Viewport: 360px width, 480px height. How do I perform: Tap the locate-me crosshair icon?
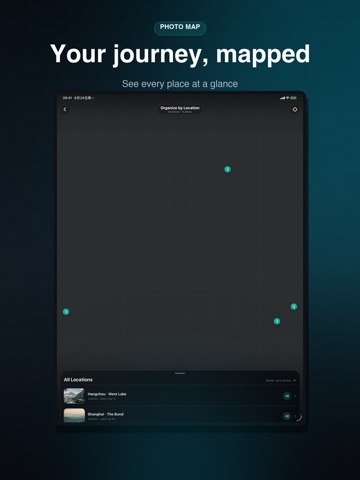pos(295,109)
